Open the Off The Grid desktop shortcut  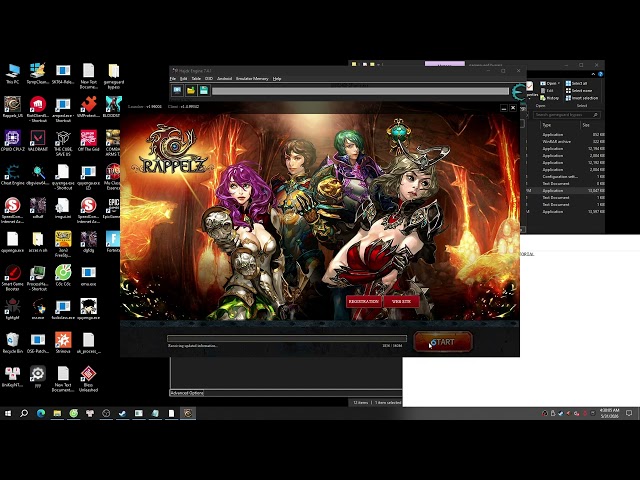coord(89,141)
